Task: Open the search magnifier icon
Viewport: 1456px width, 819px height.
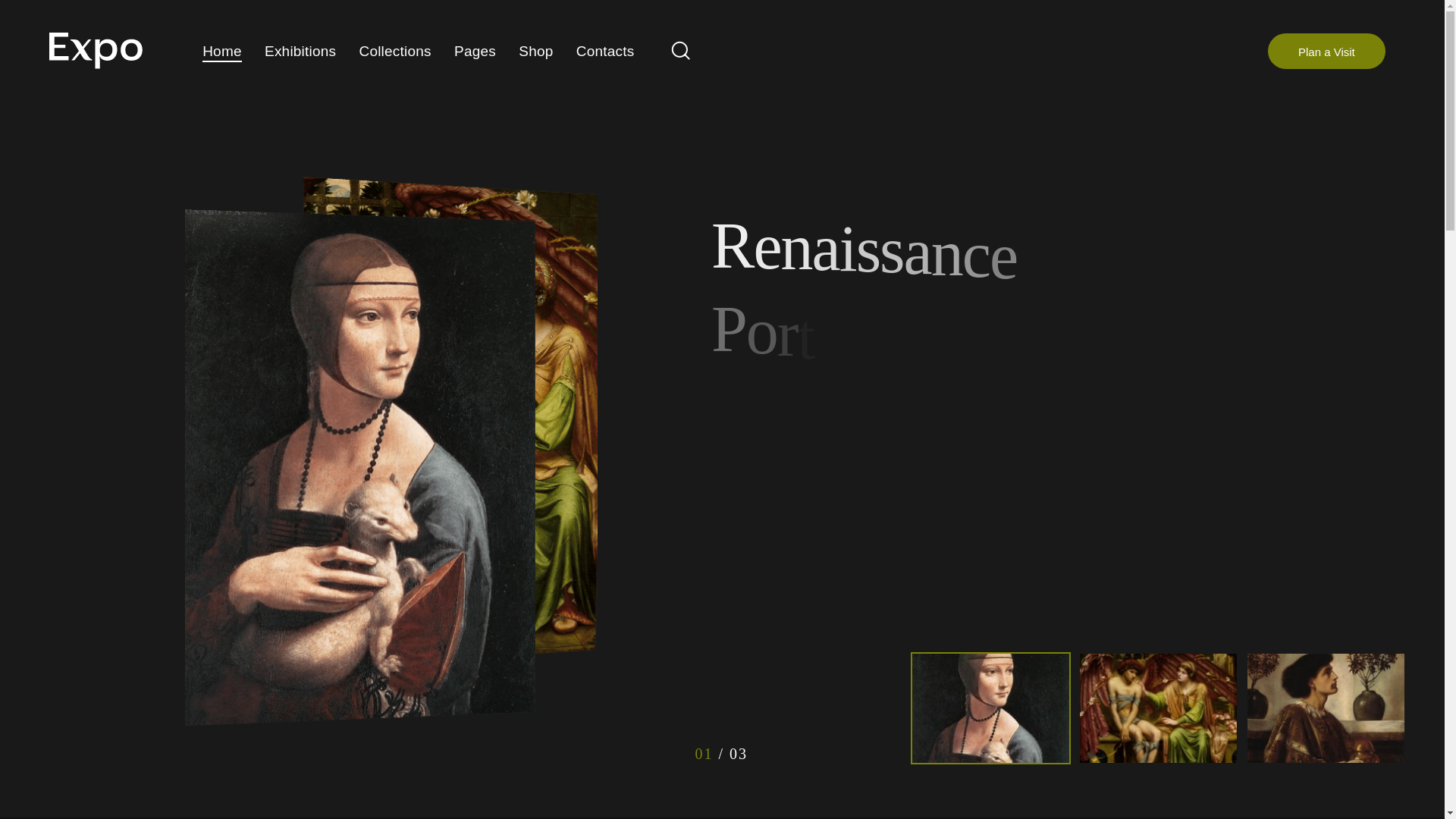Action: tap(680, 50)
